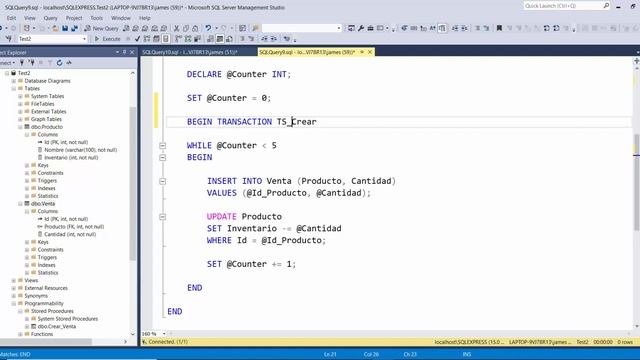Toggle Include Client Statistics
This screenshot has height=360, width=640.
pyautogui.click(x=197, y=39)
